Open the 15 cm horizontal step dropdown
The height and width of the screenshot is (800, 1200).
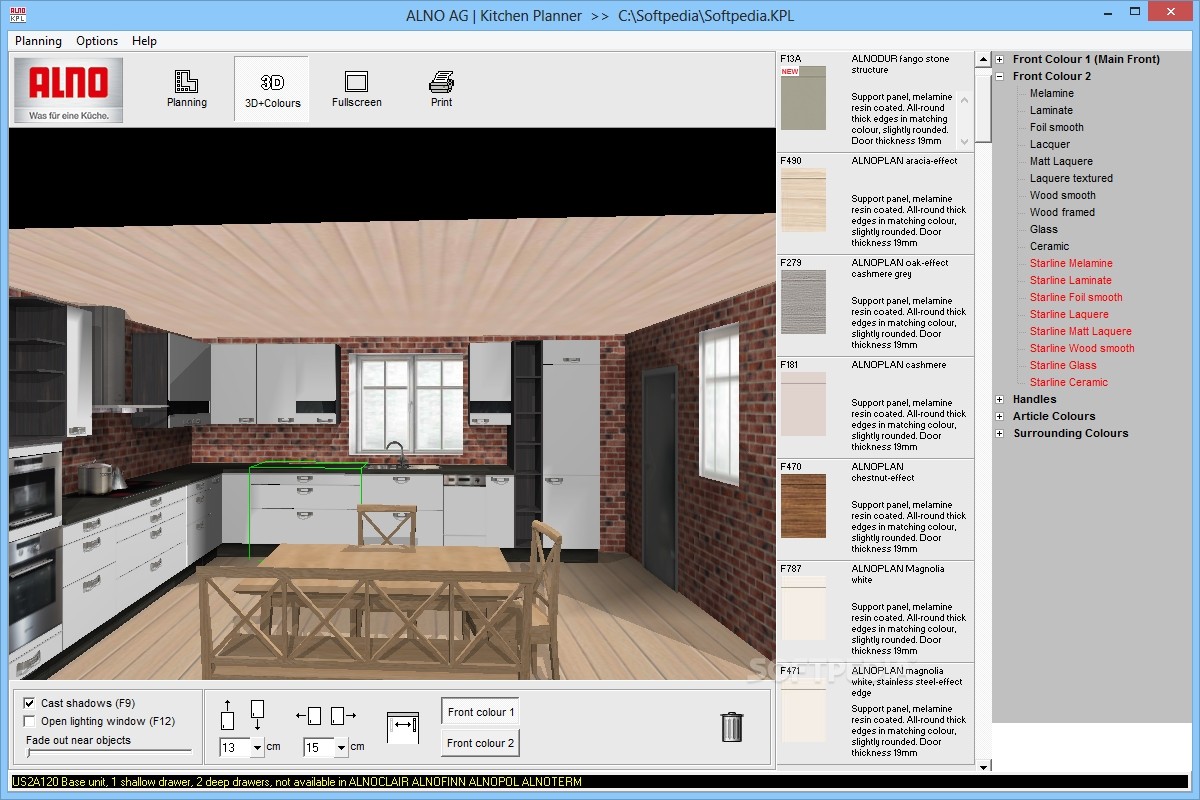coord(342,747)
